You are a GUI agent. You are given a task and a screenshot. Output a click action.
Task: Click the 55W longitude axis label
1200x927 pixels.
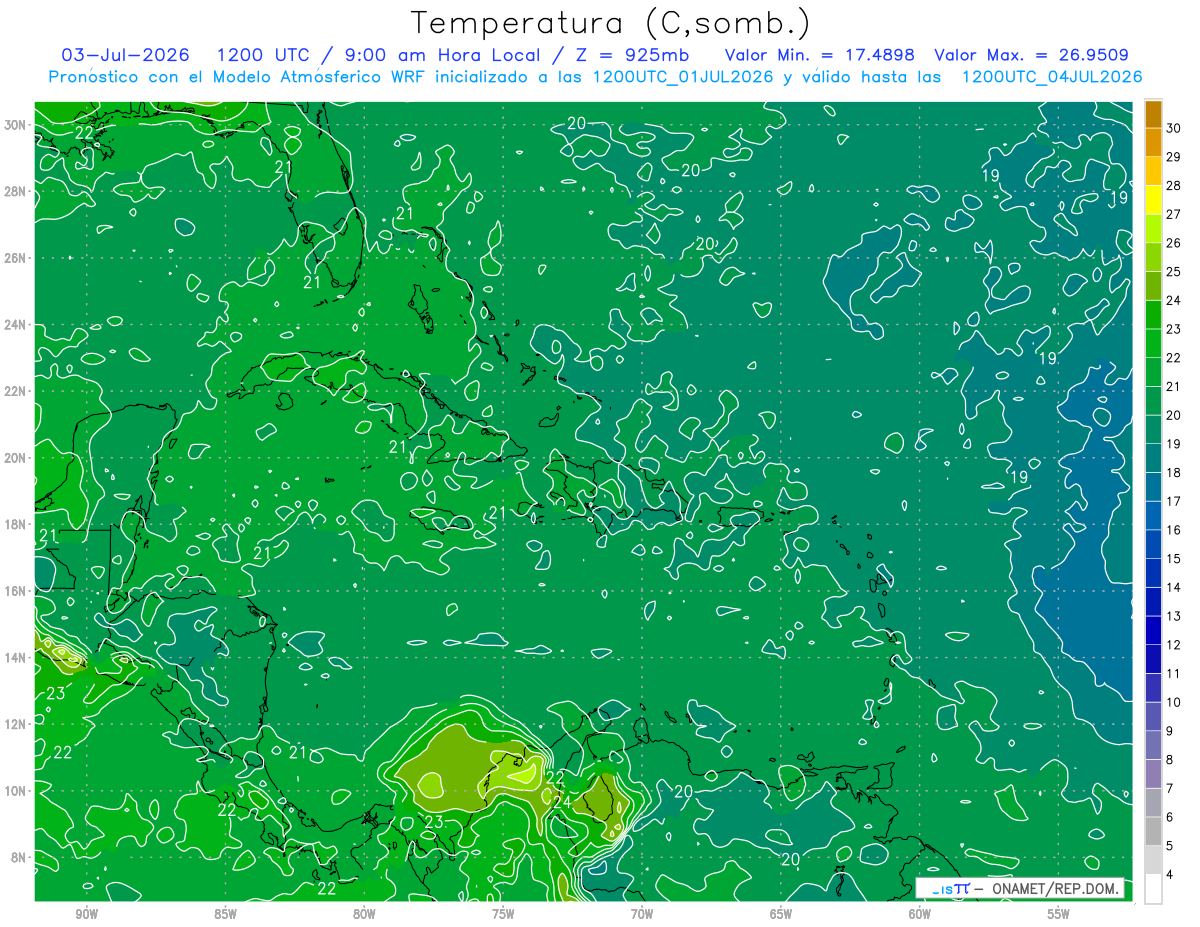[x=1059, y=914]
